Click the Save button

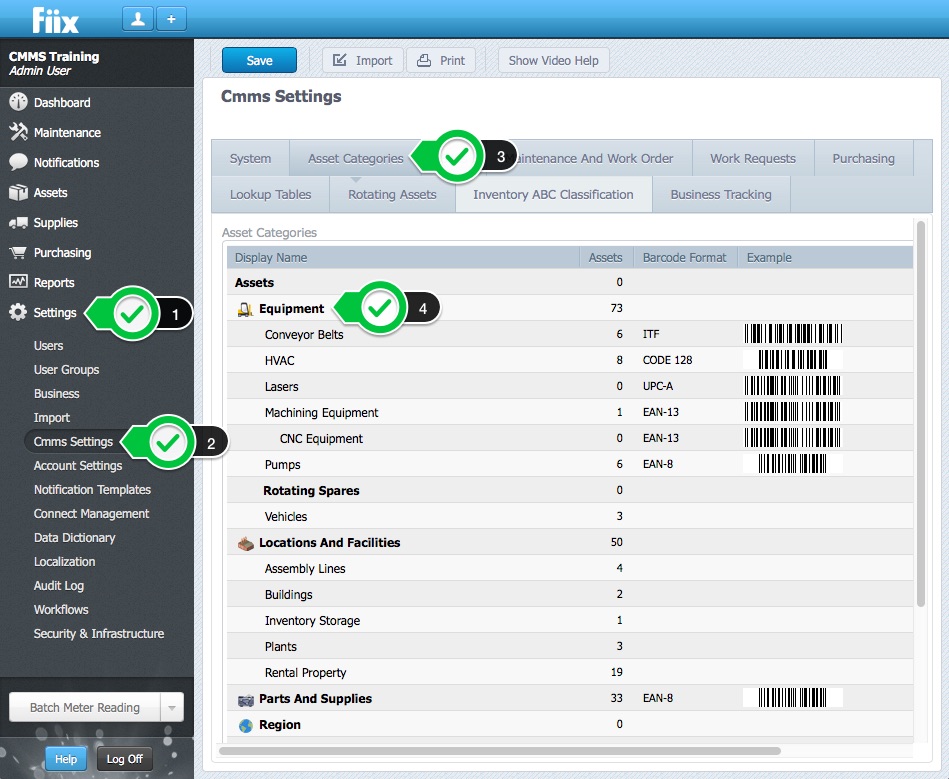259,61
